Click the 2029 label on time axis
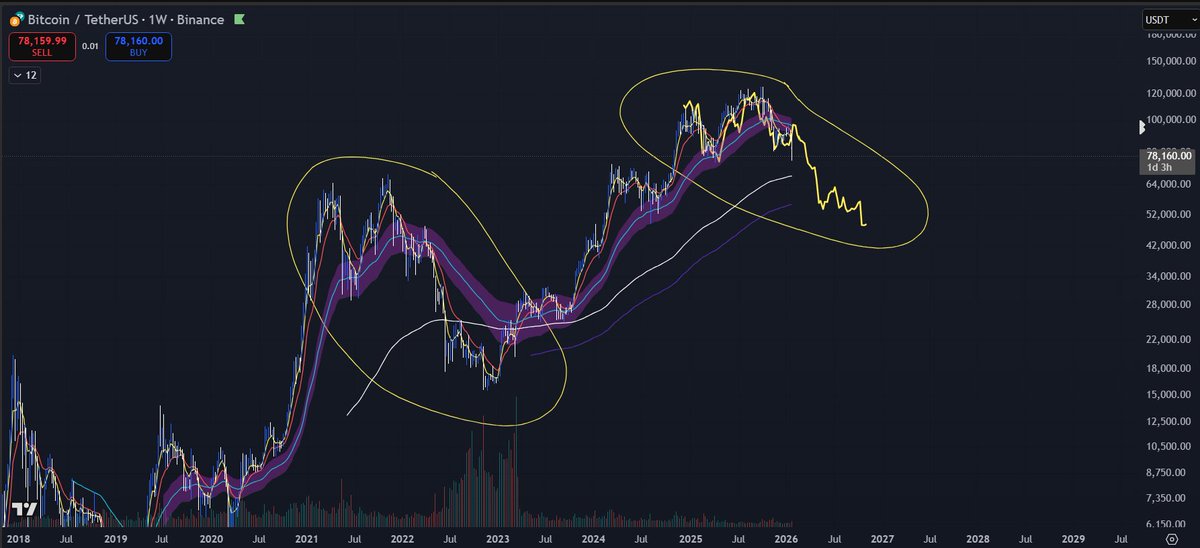 pyautogui.click(x=1071, y=538)
